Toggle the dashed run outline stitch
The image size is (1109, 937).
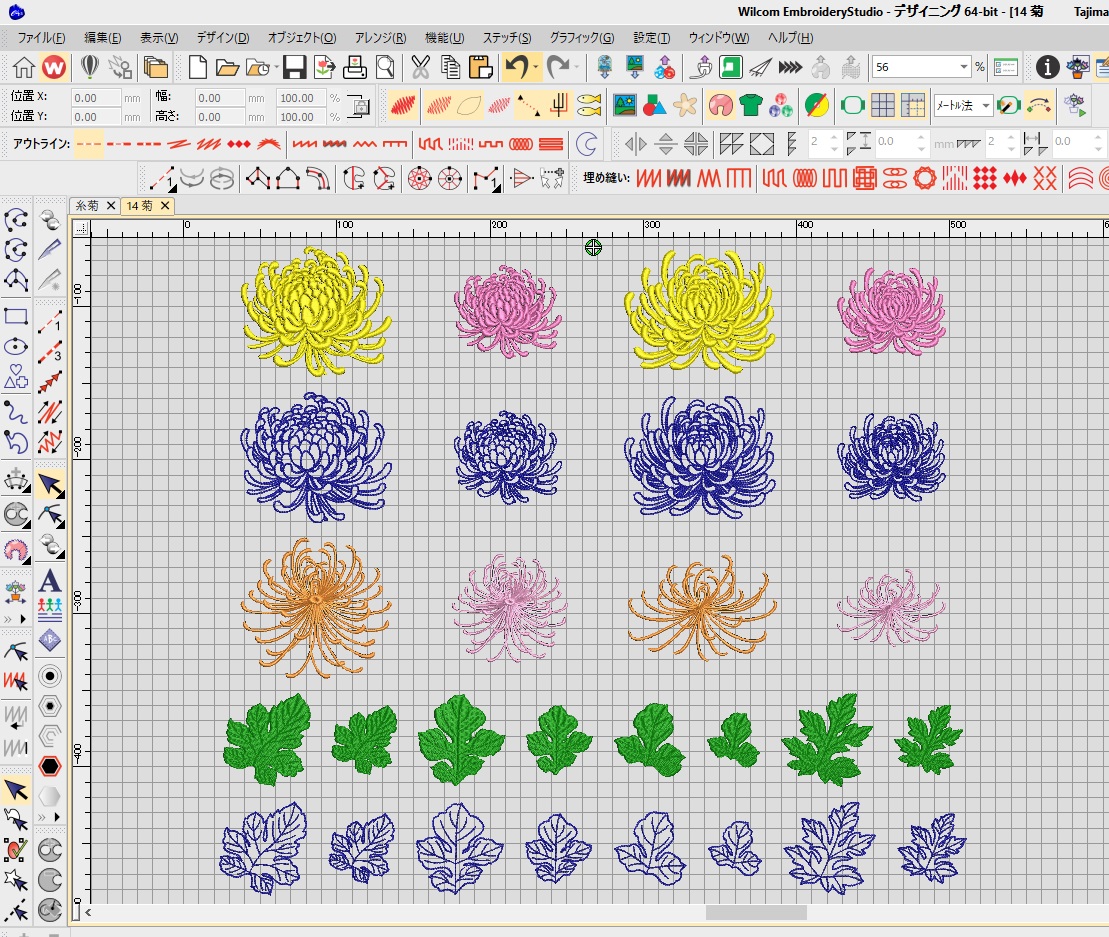[x=89, y=144]
